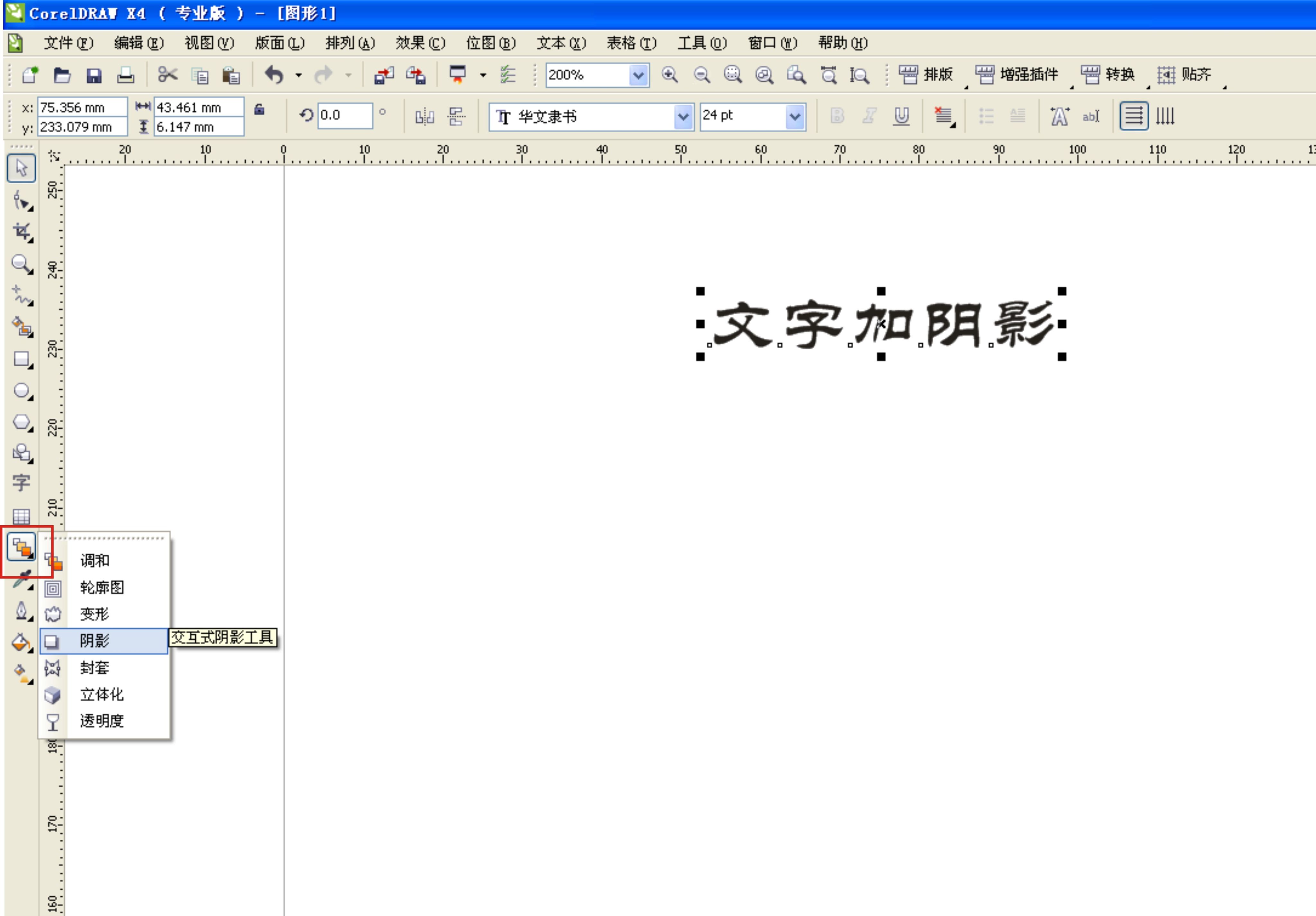This screenshot has height=916, width=1316.
Task: Select the Shape edit tool
Action: [x=22, y=202]
